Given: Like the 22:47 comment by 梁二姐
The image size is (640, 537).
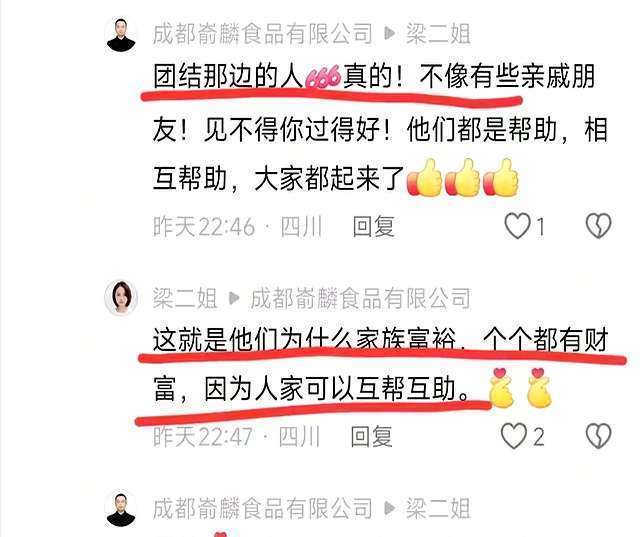Looking at the screenshot, I should 514,436.
